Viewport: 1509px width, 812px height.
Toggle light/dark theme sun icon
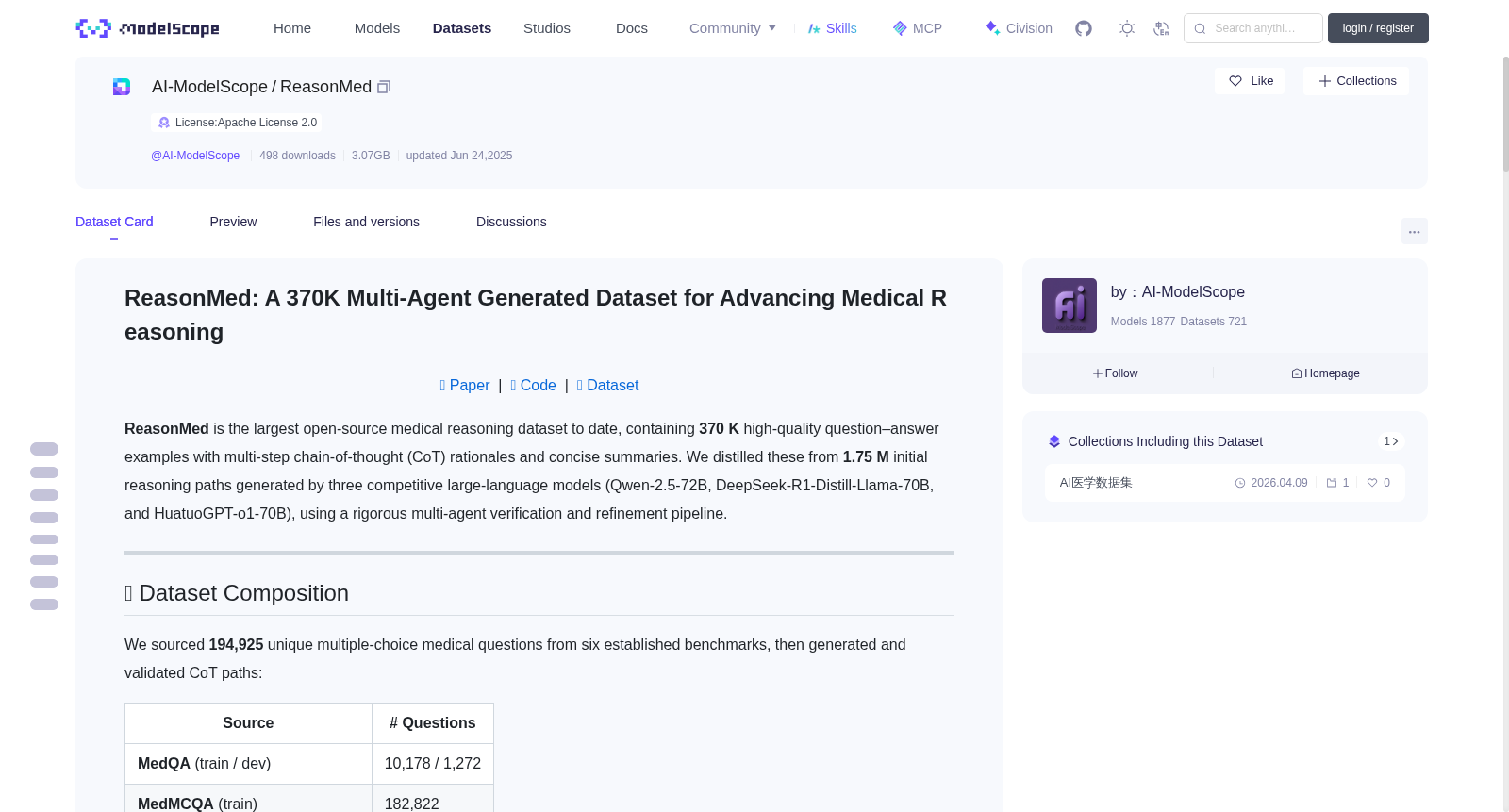[1127, 28]
